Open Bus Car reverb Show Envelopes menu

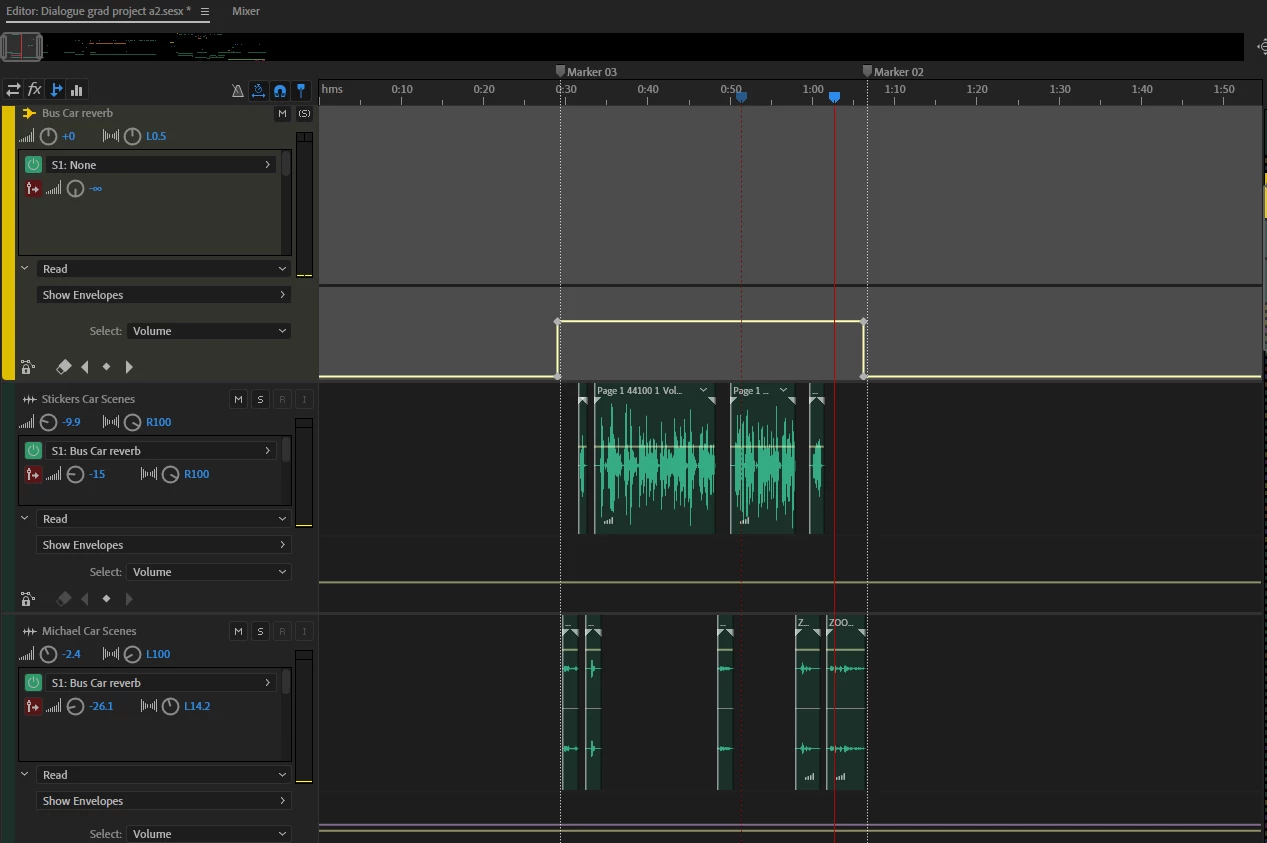click(164, 295)
